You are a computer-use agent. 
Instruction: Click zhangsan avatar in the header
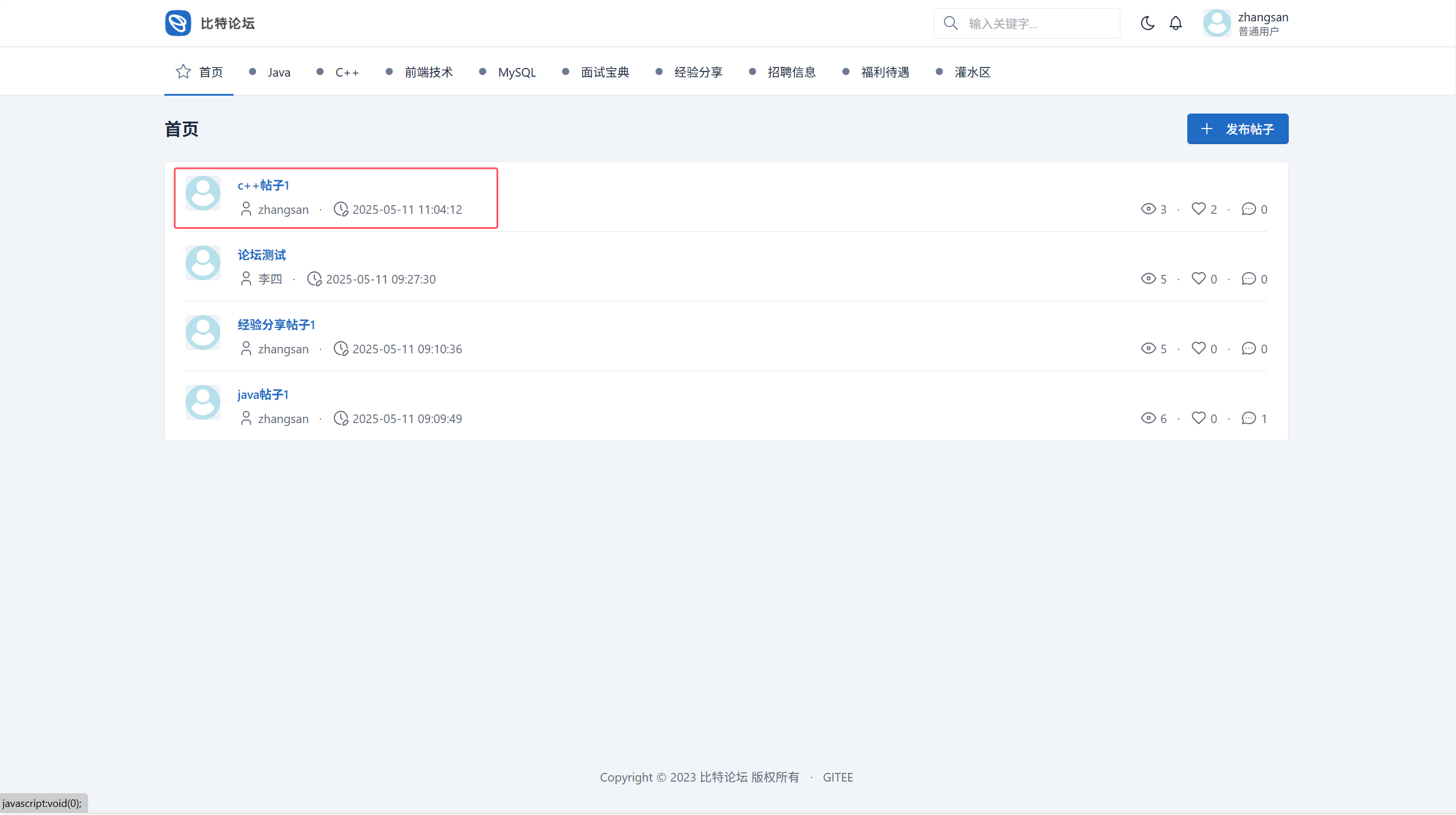[x=1217, y=23]
